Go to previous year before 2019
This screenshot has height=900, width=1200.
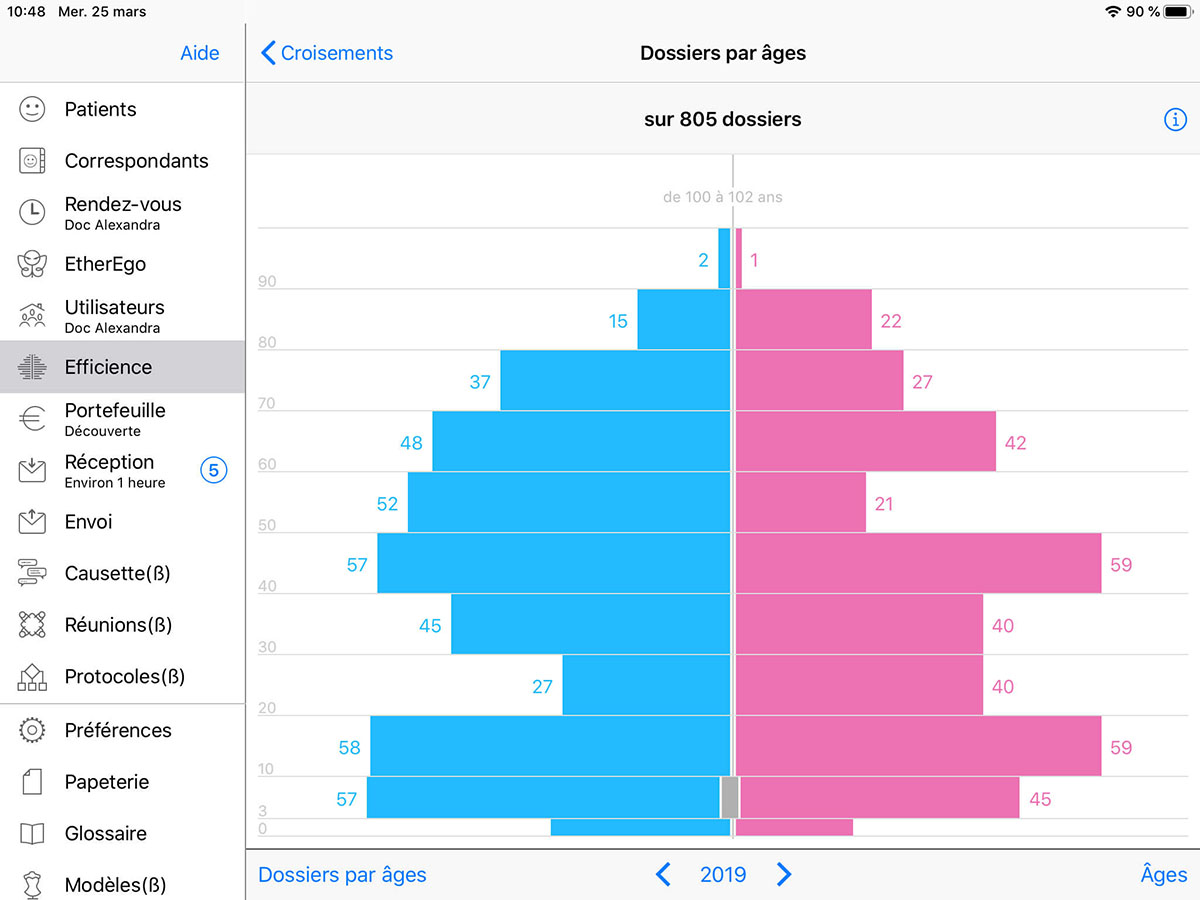click(663, 875)
